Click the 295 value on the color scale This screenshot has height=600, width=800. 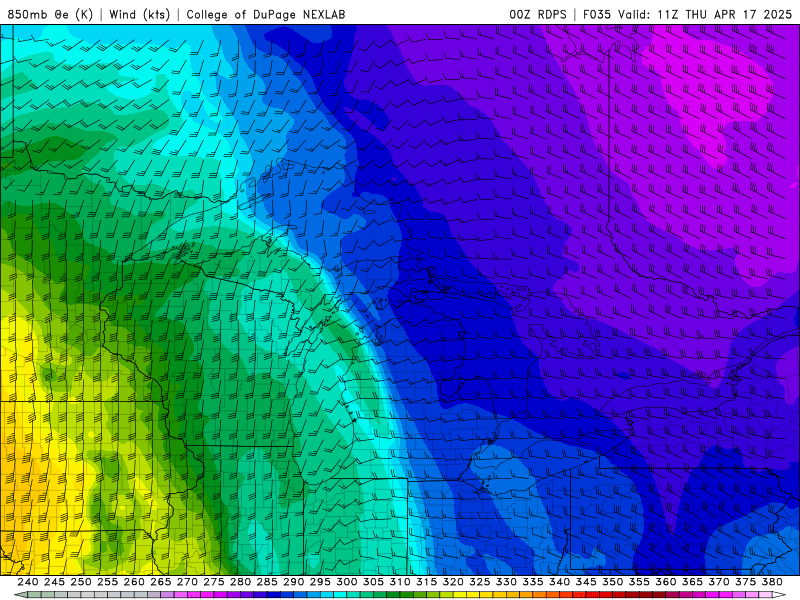pyautogui.click(x=320, y=582)
